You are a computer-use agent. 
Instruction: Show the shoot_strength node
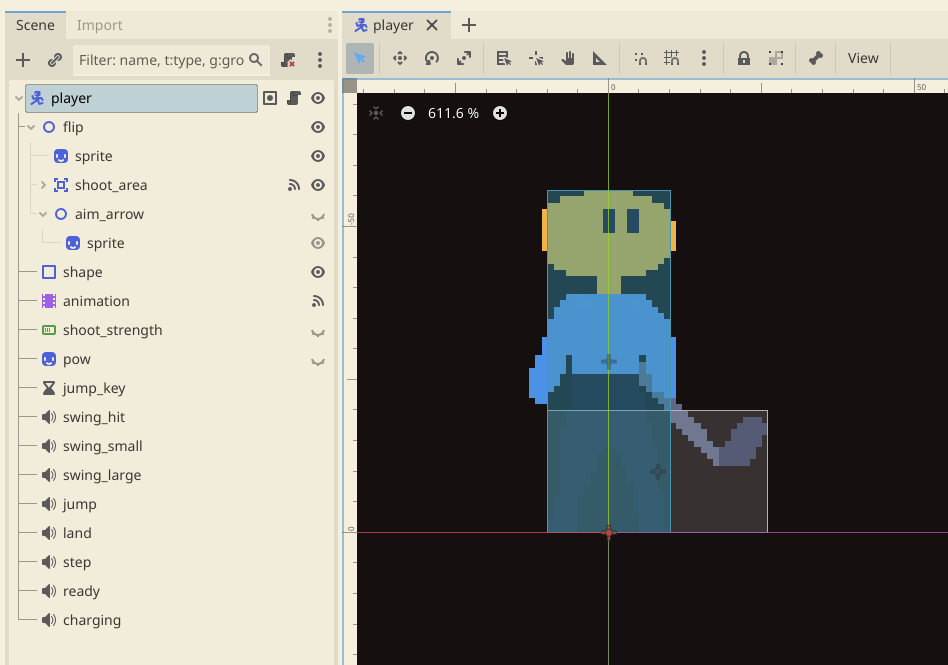318,331
